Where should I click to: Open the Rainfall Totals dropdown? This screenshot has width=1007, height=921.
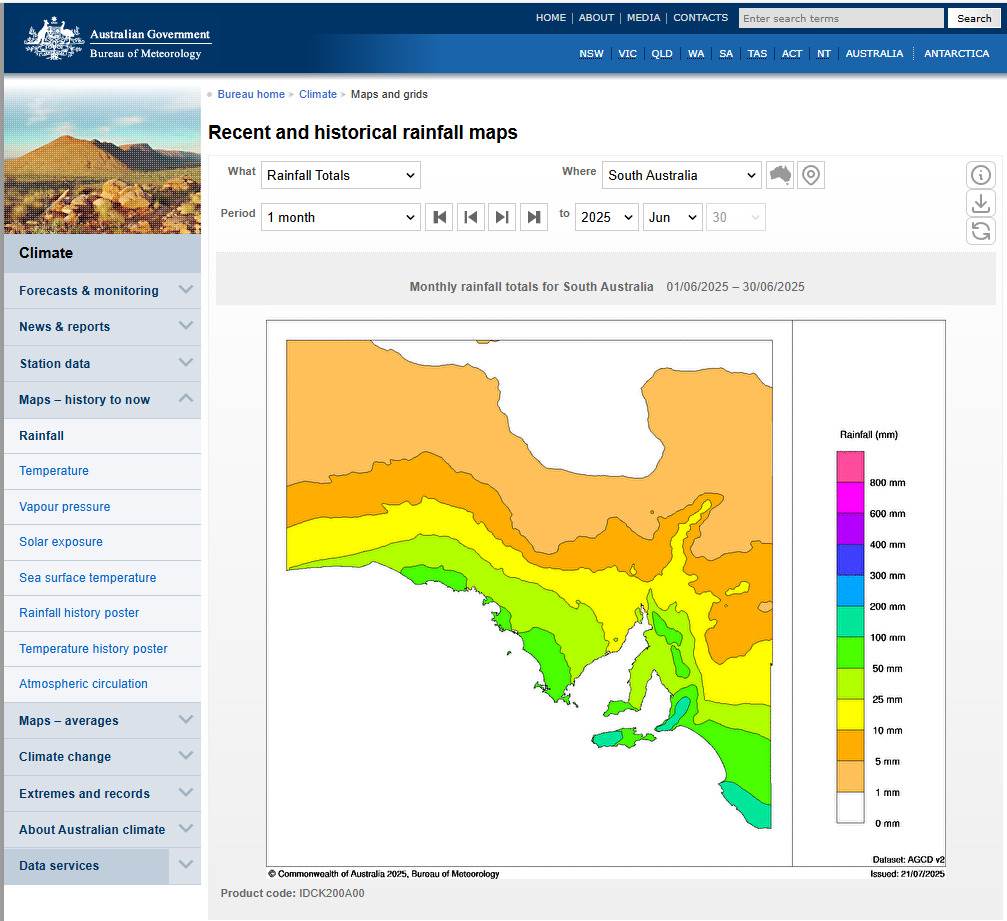(340, 175)
